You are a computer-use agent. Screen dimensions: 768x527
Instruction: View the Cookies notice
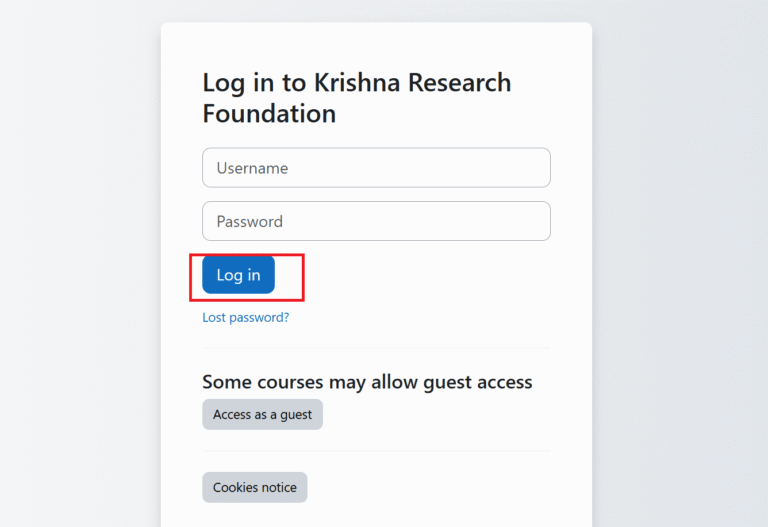click(254, 487)
